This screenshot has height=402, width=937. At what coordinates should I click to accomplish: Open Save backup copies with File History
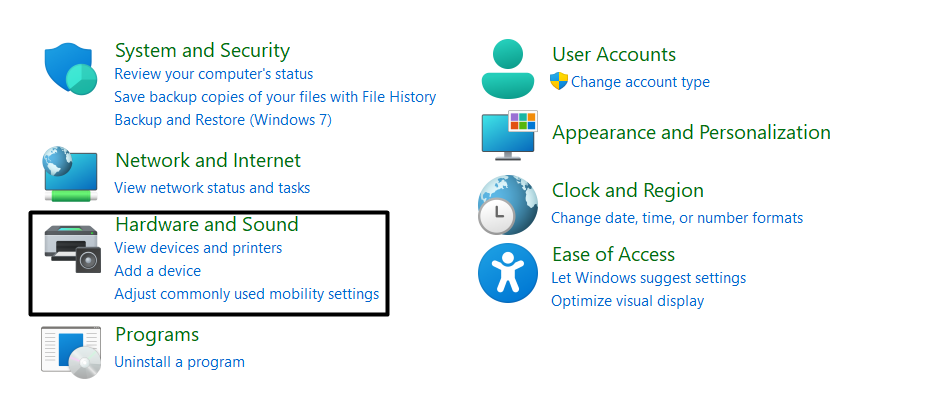click(x=275, y=97)
